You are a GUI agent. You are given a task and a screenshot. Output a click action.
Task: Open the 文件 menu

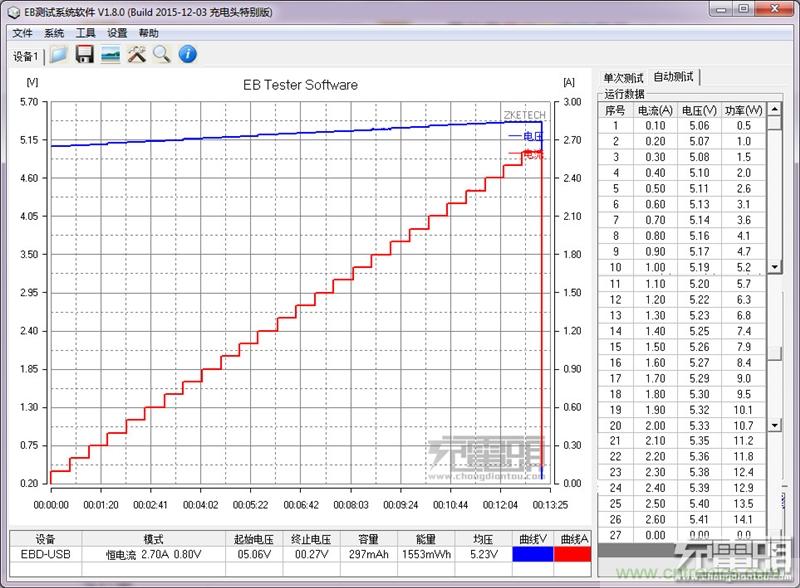click(22, 33)
